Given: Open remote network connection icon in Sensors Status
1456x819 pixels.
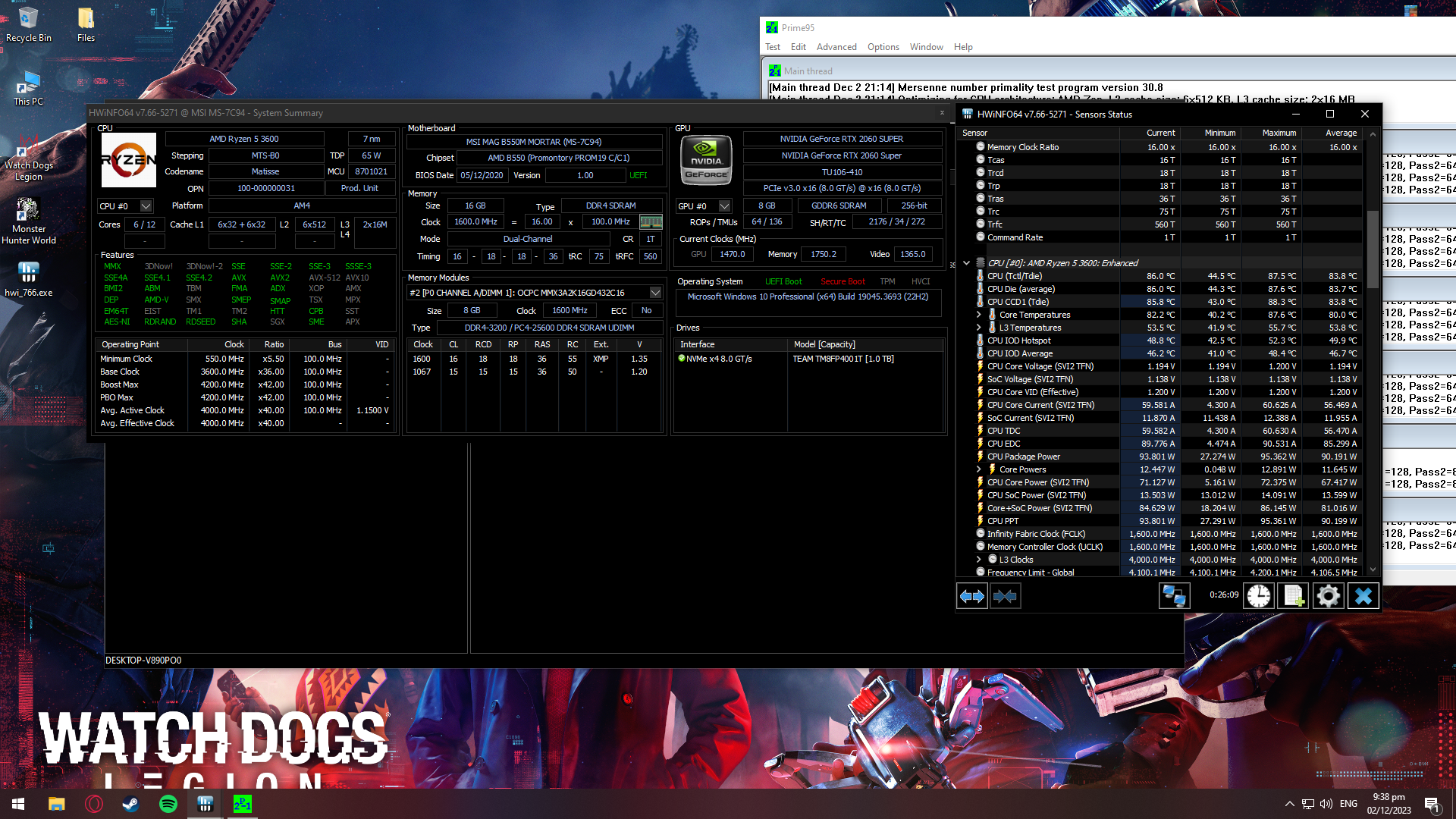Looking at the screenshot, I should tap(1173, 597).
